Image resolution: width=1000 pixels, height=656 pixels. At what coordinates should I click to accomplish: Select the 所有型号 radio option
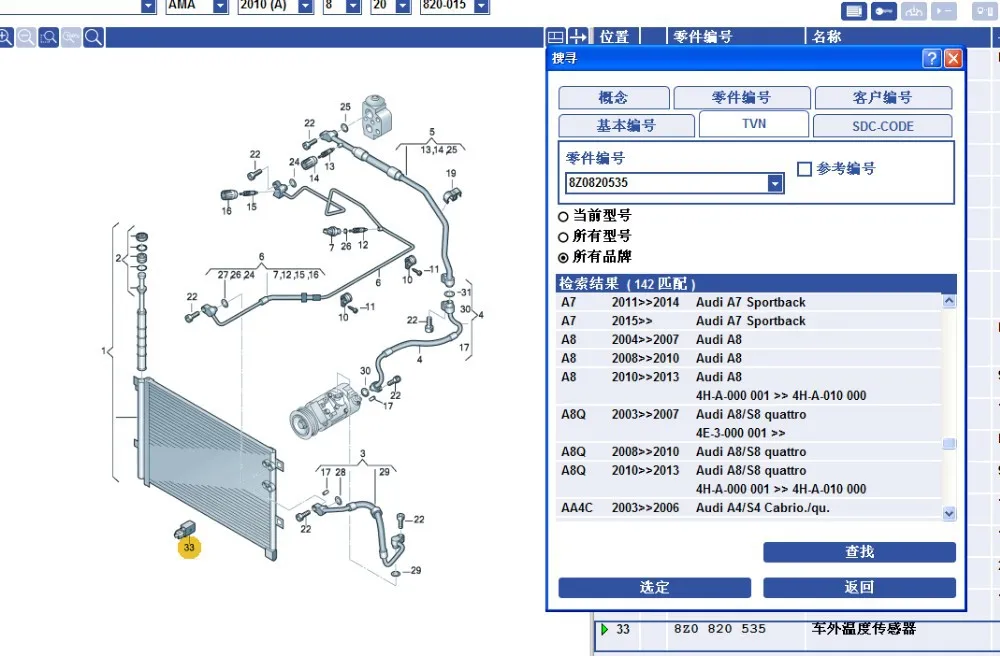(562, 237)
